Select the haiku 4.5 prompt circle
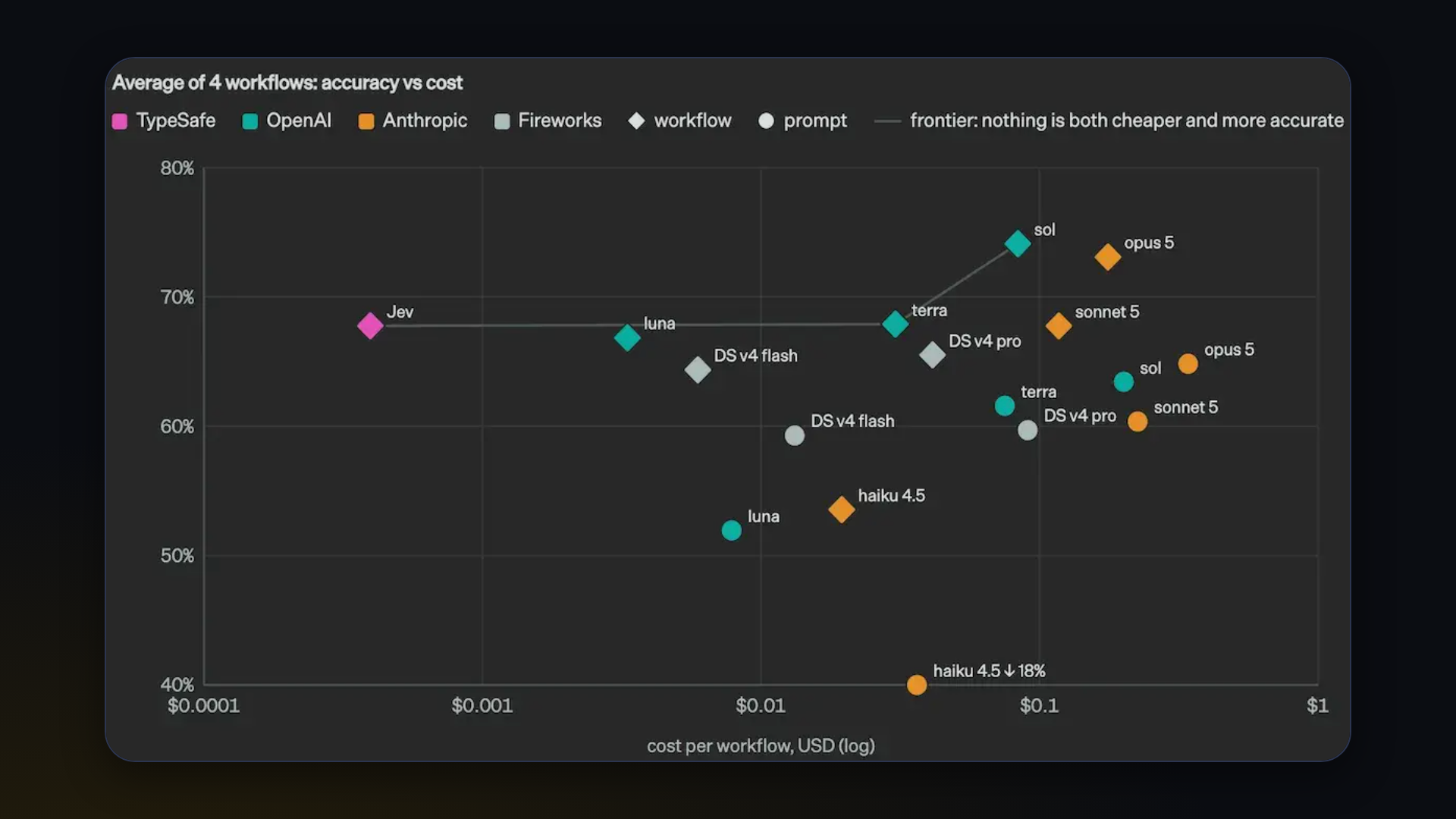1456x819 pixels. [917, 685]
